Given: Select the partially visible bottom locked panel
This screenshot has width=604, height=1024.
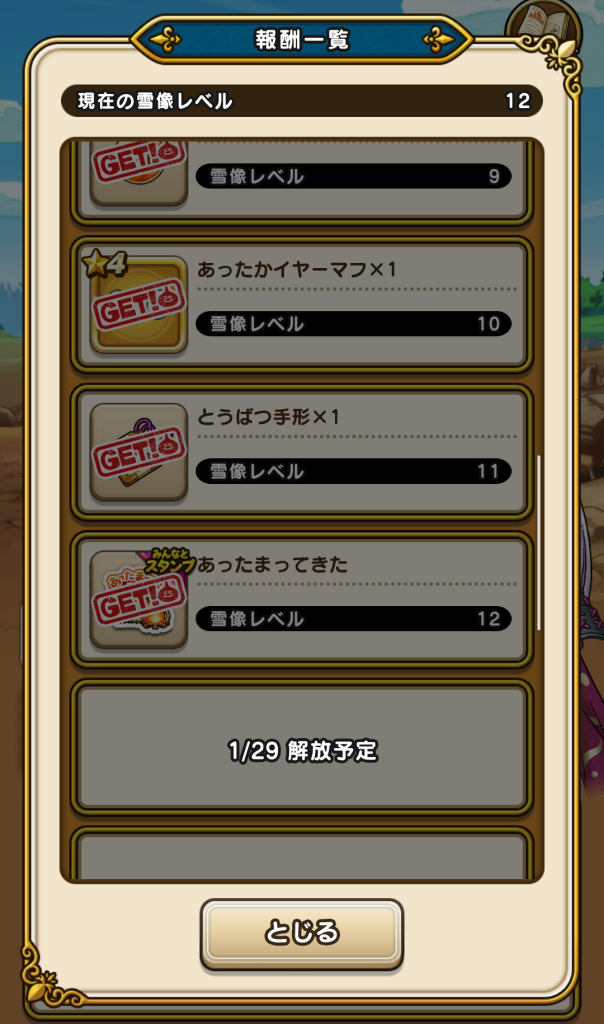Looking at the screenshot, I should (x=302, y=854).
